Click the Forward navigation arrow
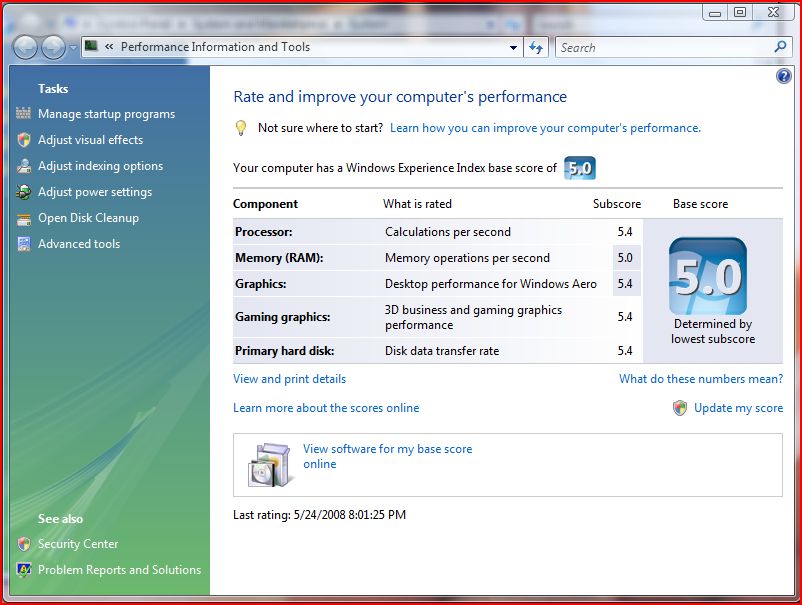The image size is (802, 605). (53, 48)
